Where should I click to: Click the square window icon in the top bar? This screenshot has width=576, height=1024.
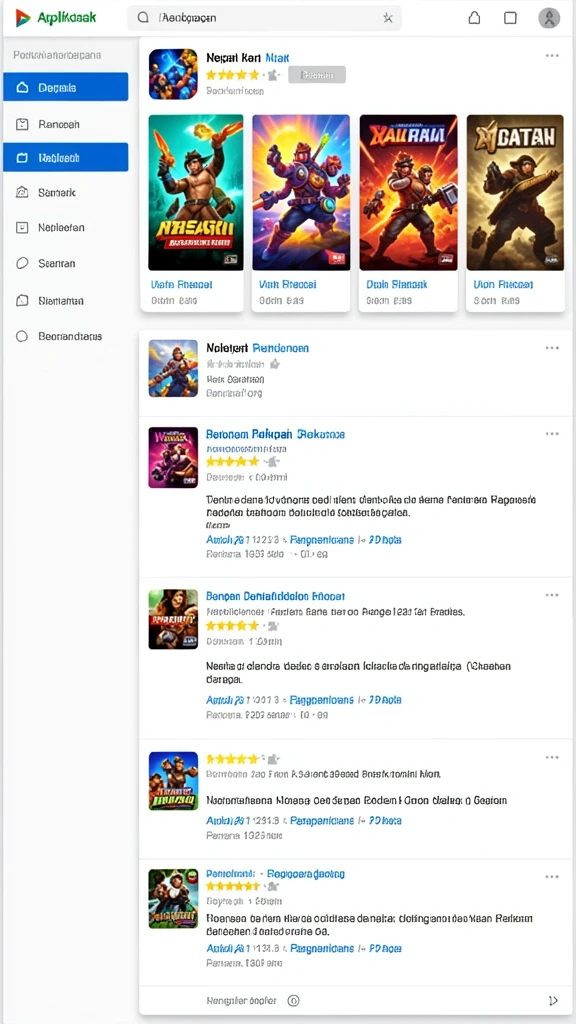[511, 18]
